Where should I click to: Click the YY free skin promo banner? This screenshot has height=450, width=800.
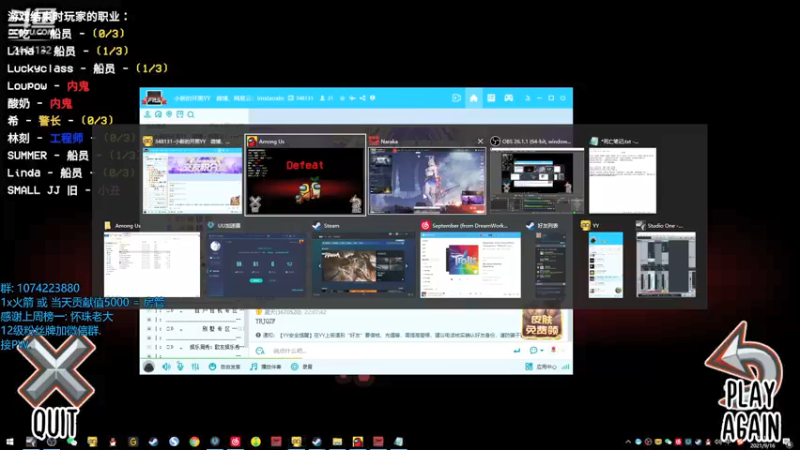542,323
